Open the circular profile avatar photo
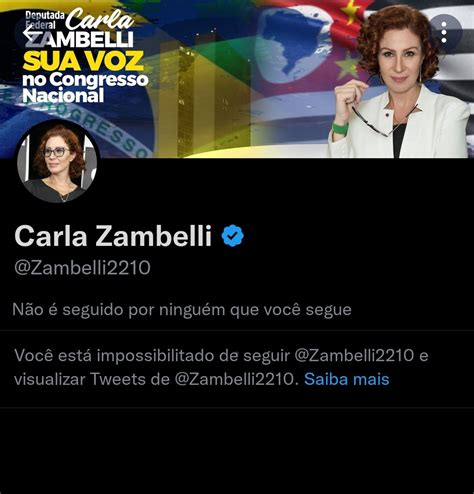Viewport: 474px width, 494px height. pyautogui.click(x=57, y=161)
